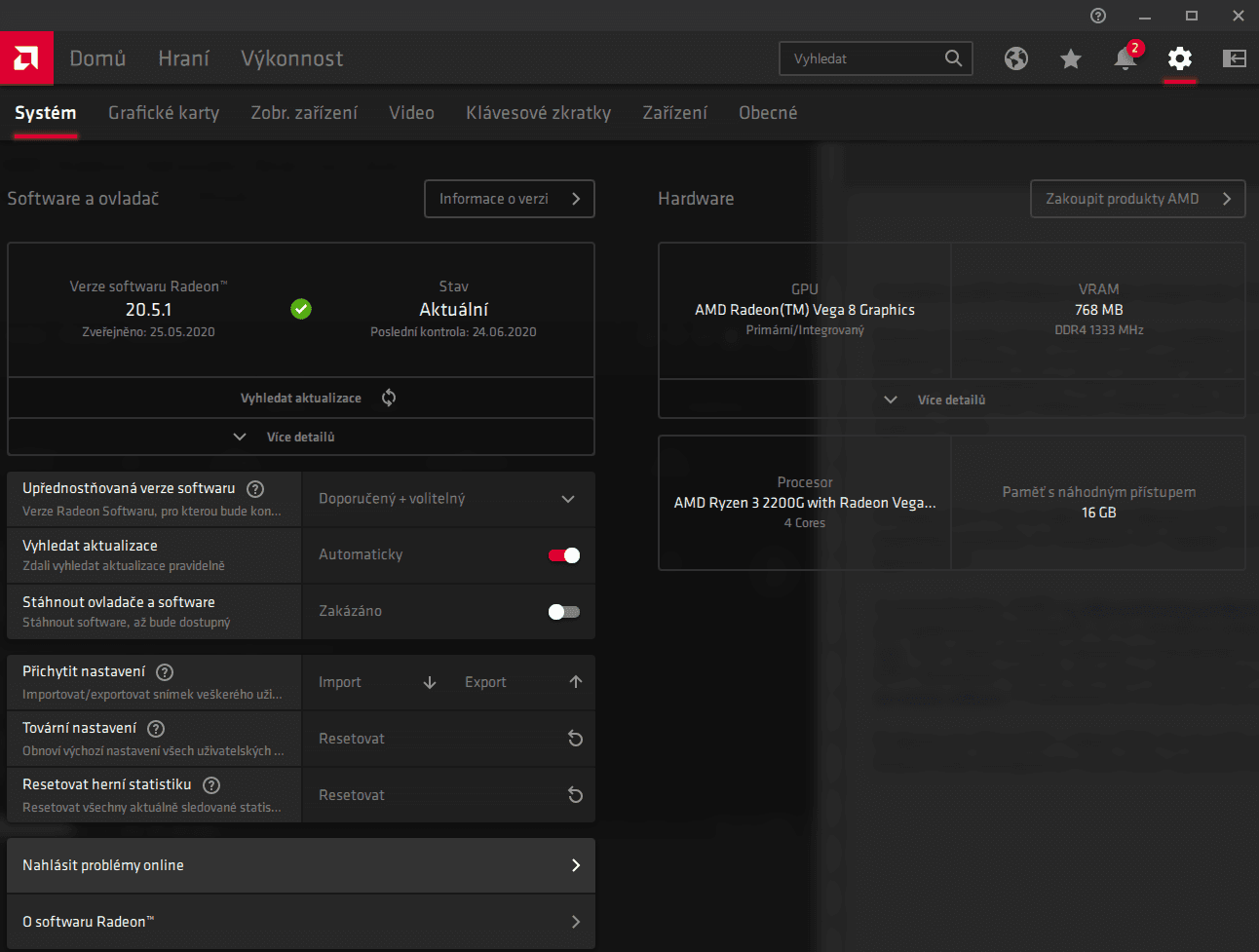This screenshot has height=952, width=1259.
Task: Click Export settings button
Action: click(523, 682)
